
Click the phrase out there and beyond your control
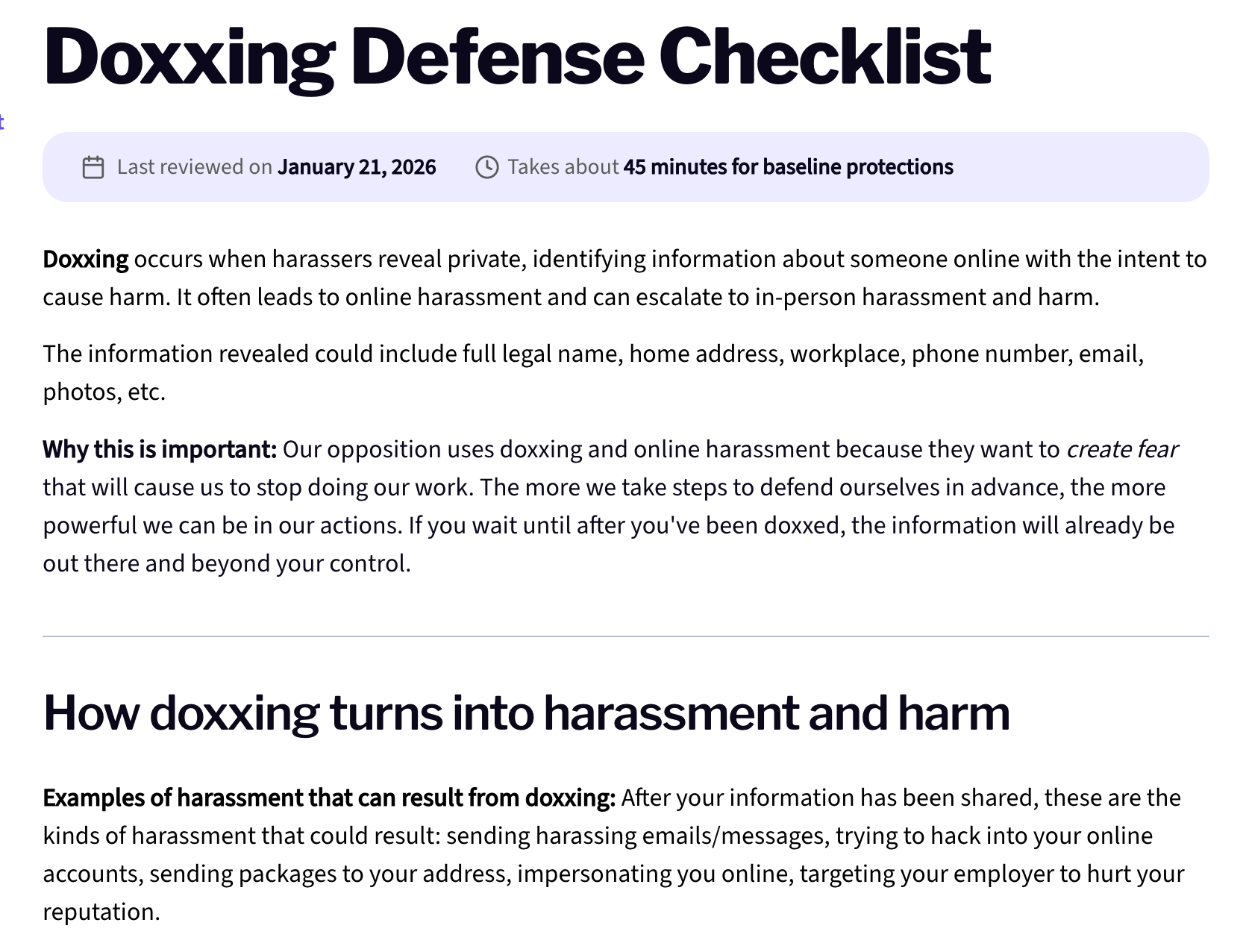(x=227, y=563)
